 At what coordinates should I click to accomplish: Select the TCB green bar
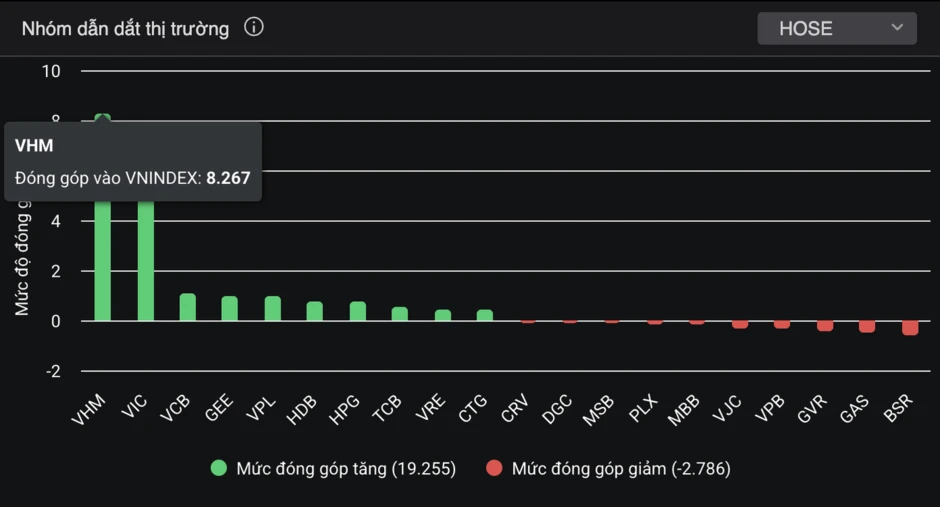coord(400,314)
